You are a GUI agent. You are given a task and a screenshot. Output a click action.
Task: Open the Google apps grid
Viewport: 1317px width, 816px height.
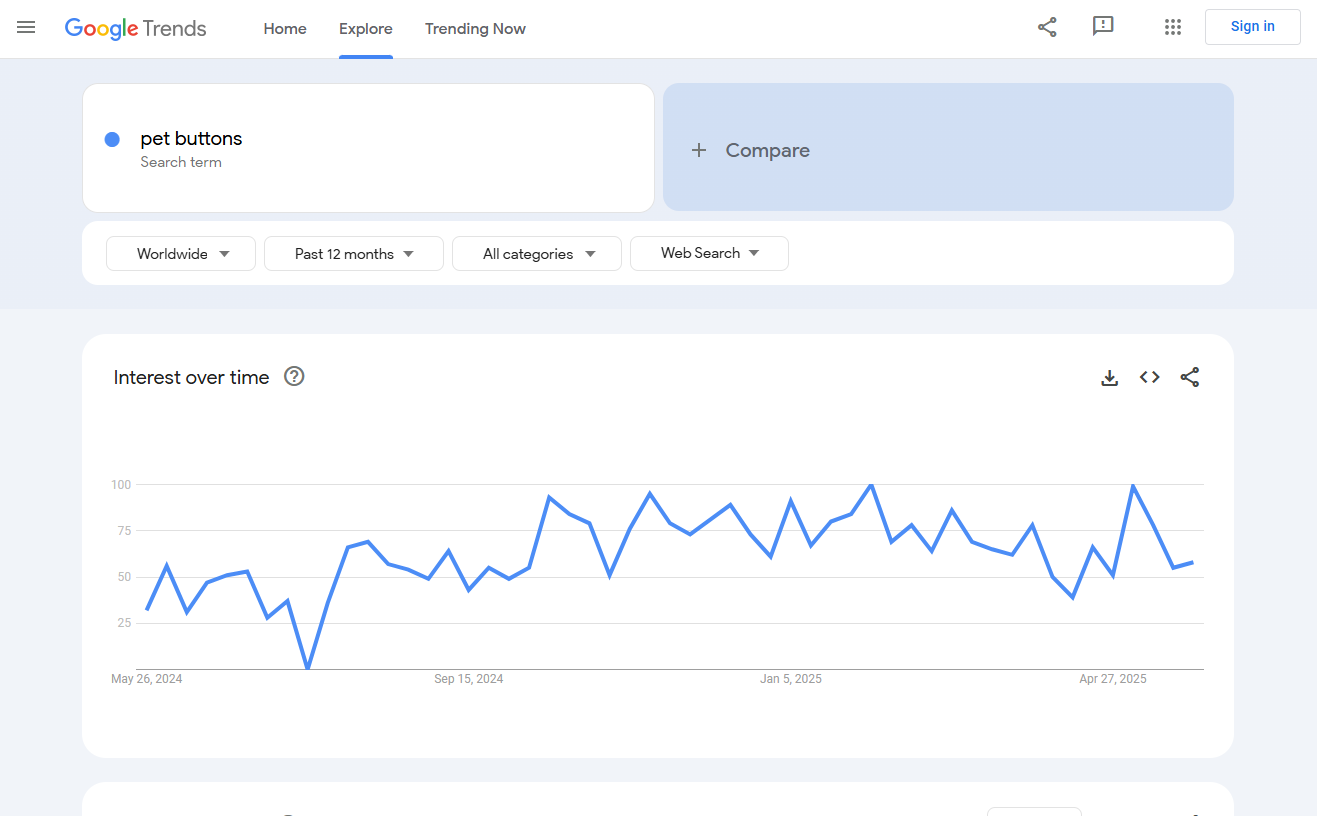coord(1173,28)
